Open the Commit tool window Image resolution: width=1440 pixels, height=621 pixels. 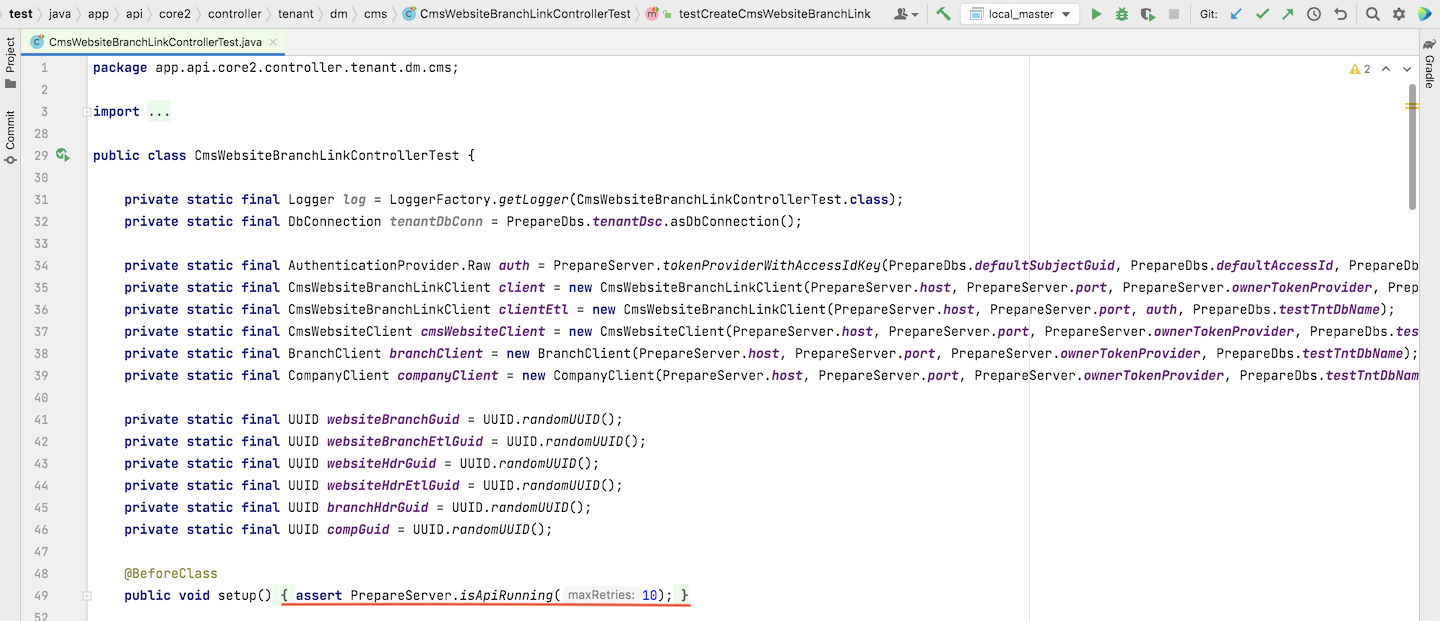[10, 137]
